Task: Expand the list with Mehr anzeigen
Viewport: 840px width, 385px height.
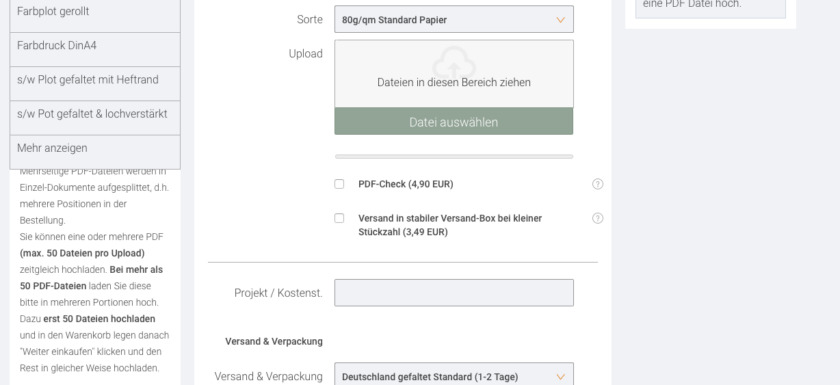Action: pos(95,152)
